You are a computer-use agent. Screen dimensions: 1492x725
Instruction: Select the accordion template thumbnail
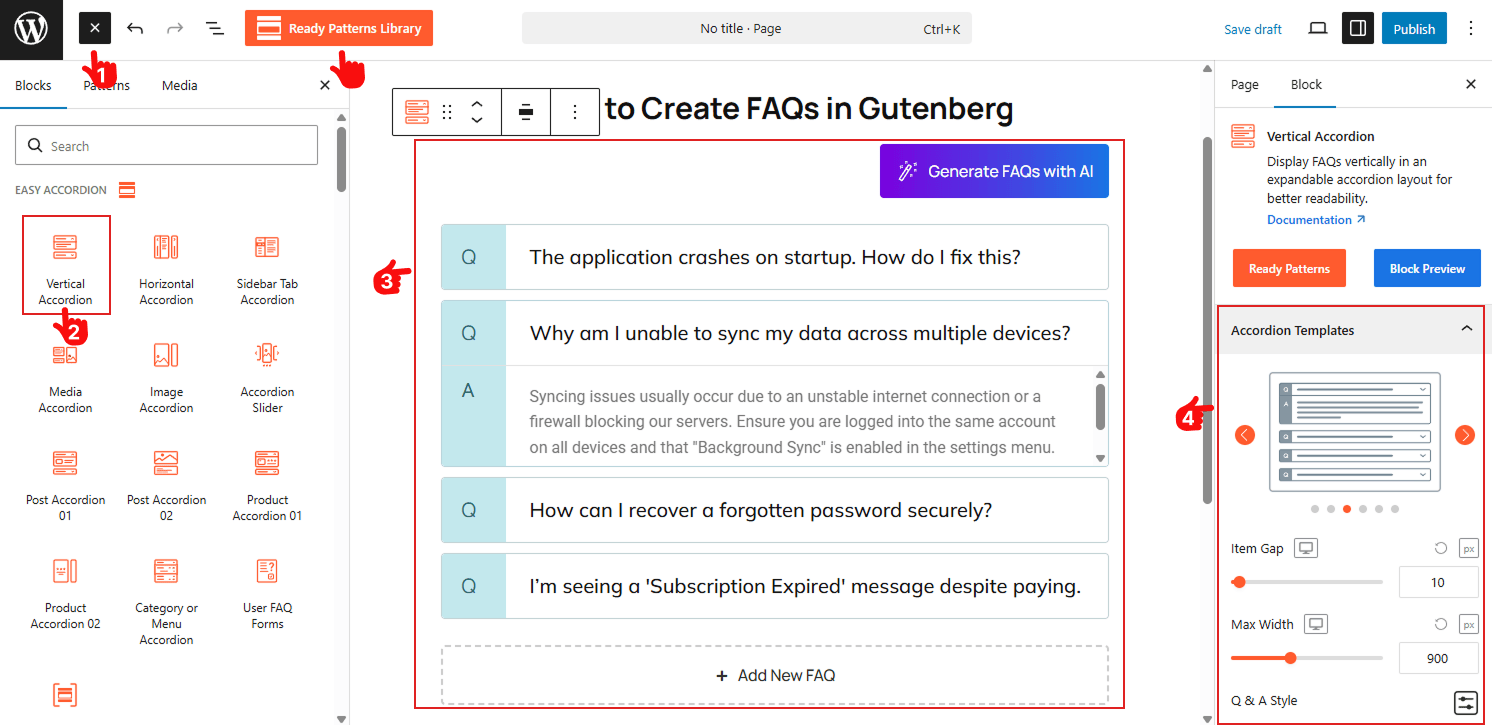pyautogui.click(x=1354, y=432)
